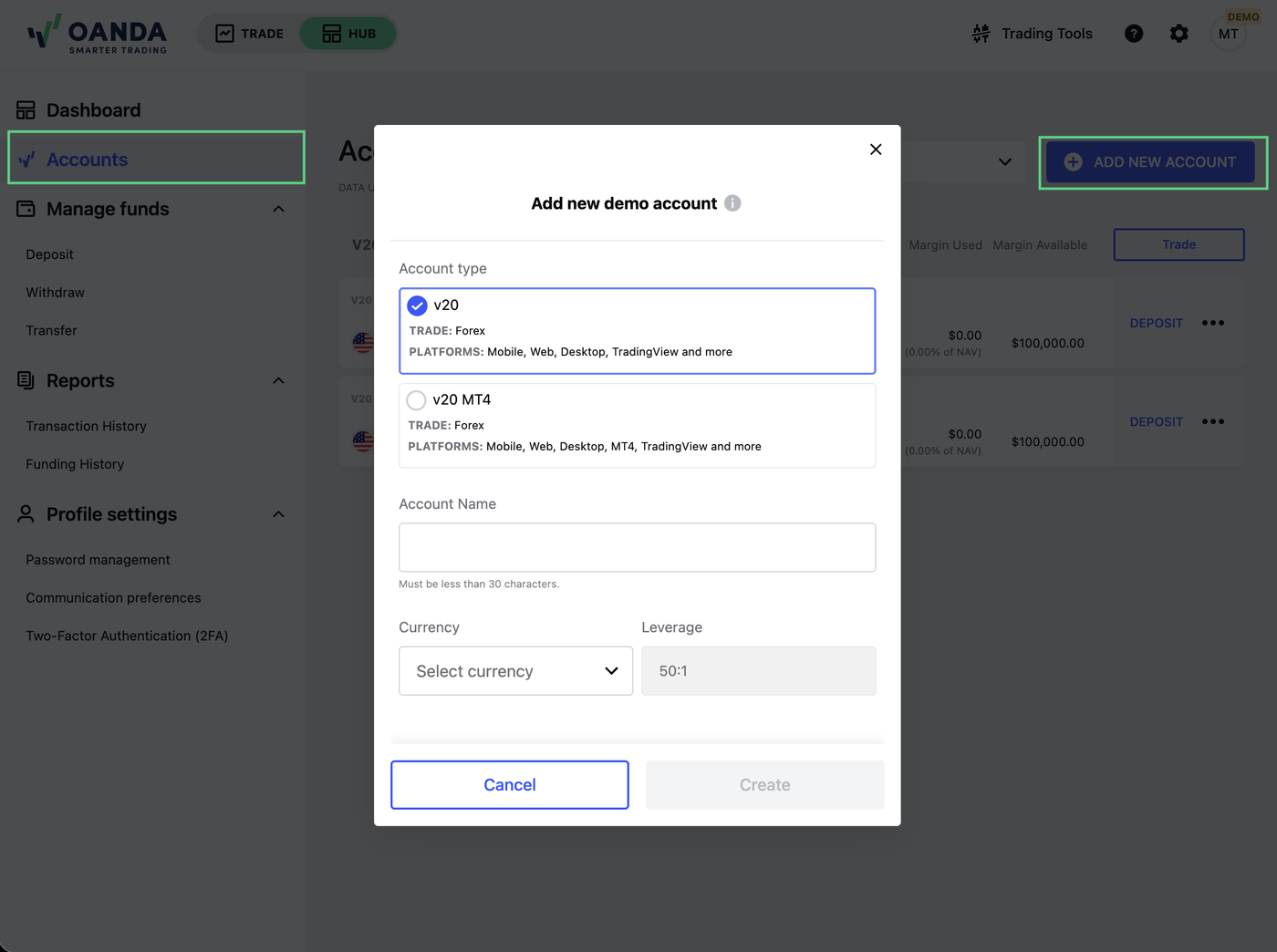
Task: Click the MT demo profile avatar
Action: [x=1229, y=34]
